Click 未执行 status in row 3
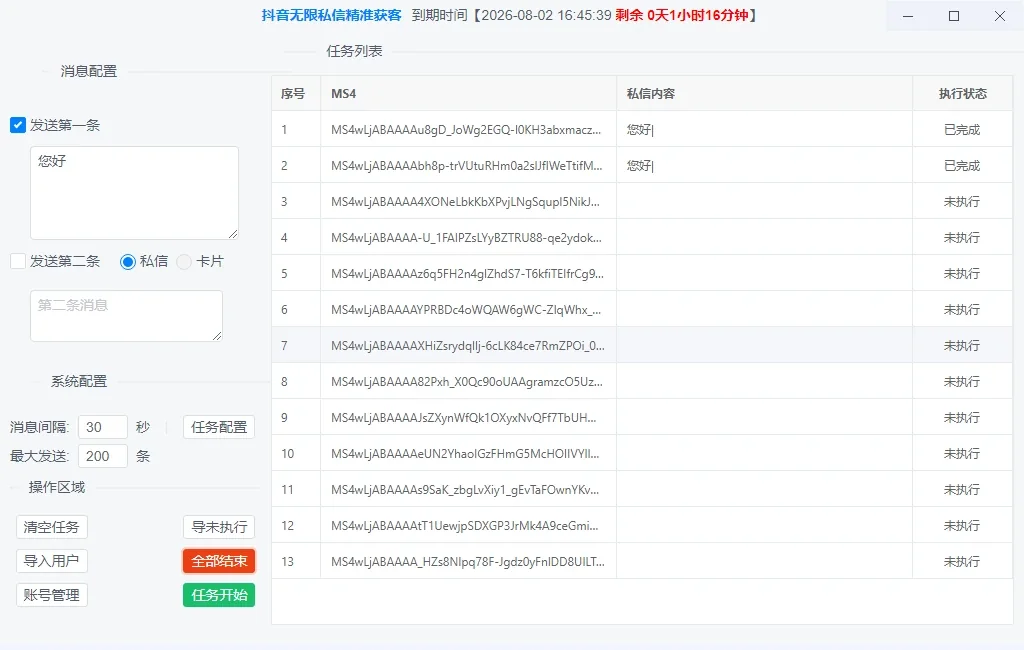Screen dimensions: 1024x650 962,201
